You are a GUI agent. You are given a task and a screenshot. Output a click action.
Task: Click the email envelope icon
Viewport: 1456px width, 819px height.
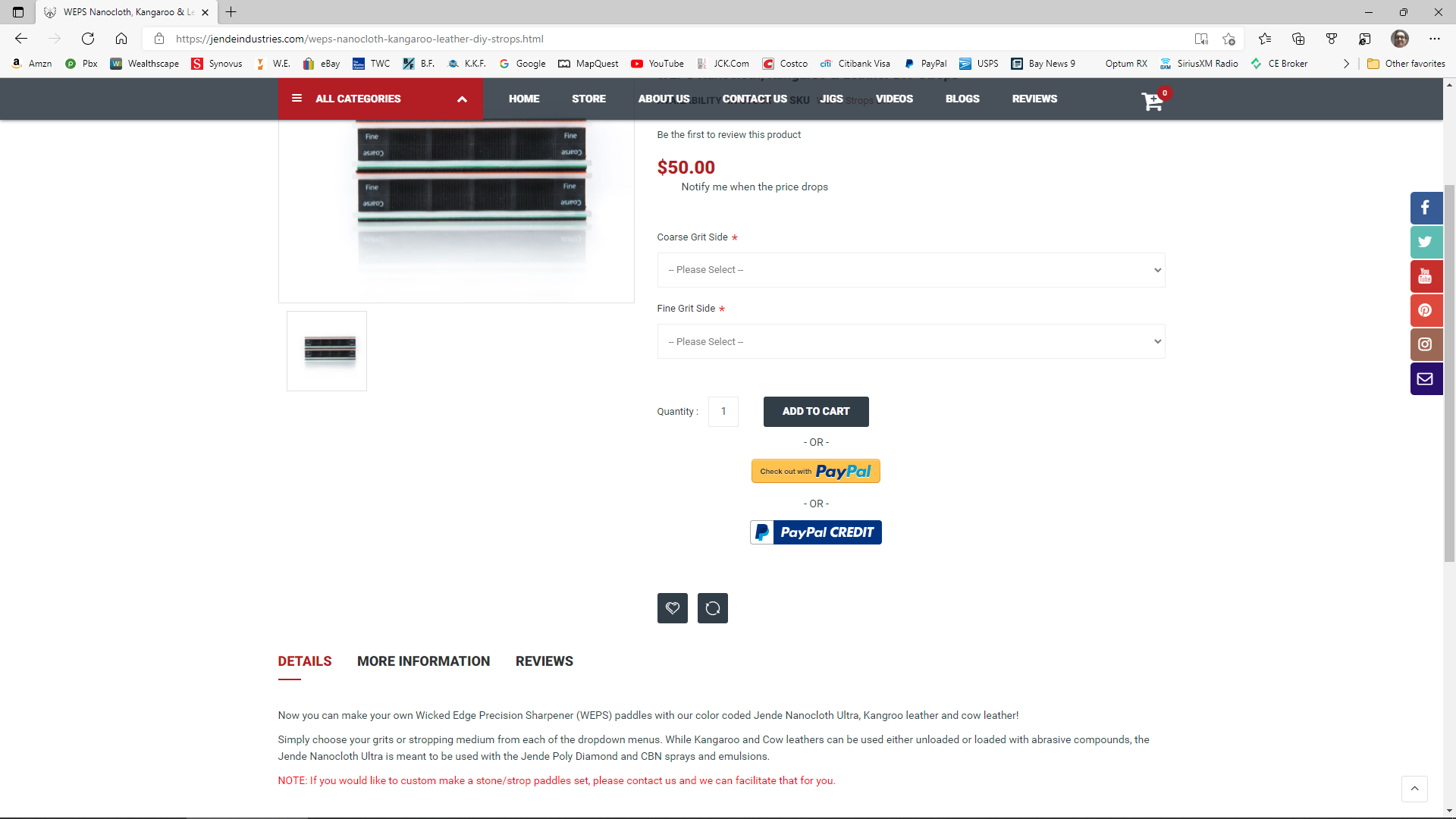tap(1426, 378)
